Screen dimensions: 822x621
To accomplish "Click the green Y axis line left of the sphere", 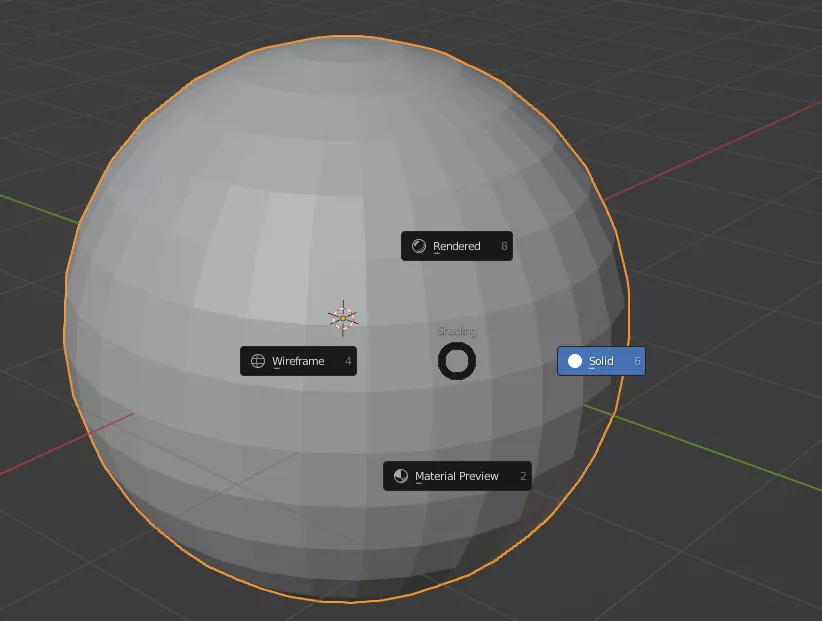I will (x=30, y=205).
